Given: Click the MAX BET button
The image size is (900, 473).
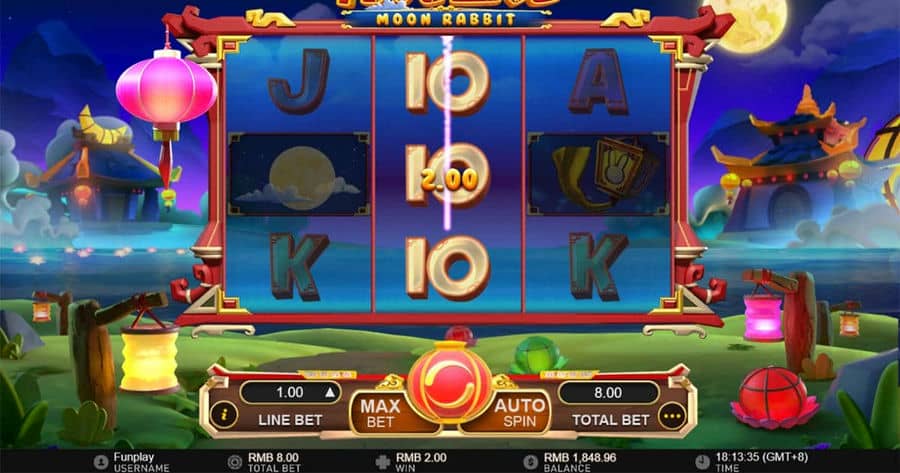Looking at the screenshot, I should (380, 414).
